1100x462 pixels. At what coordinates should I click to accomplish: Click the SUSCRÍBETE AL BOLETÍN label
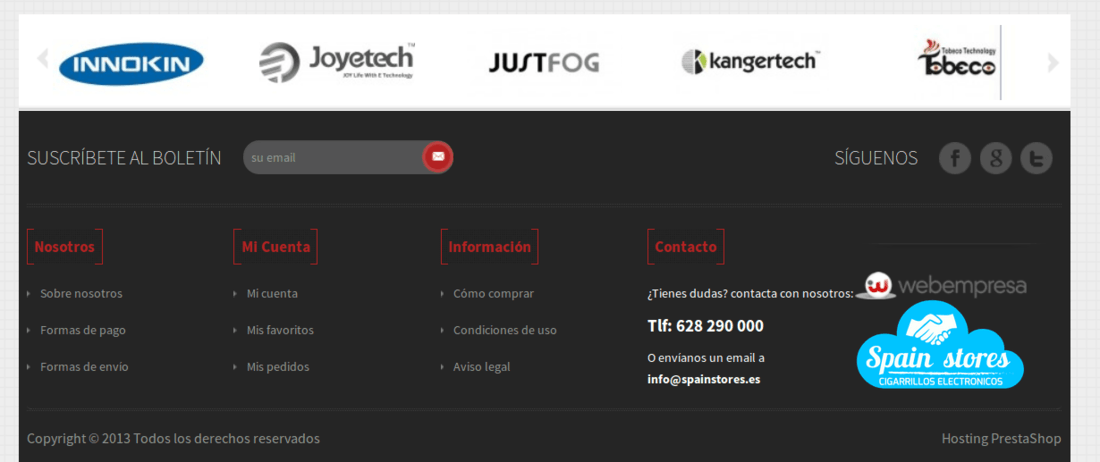[x=124, y=158]
